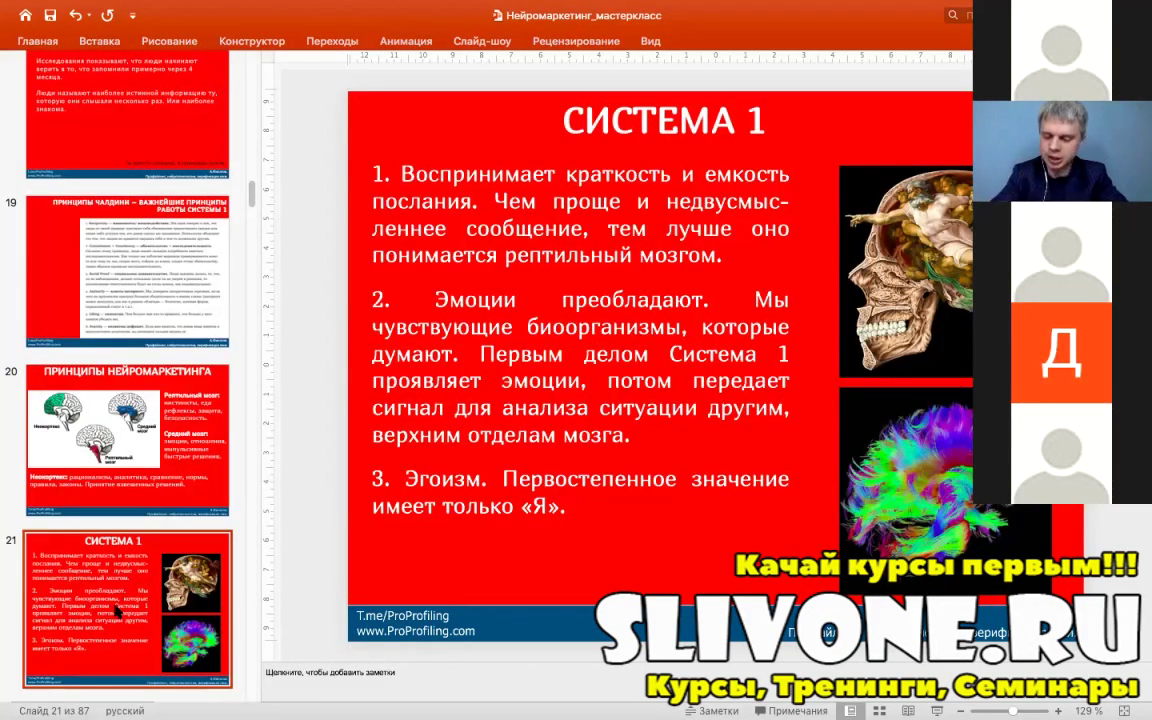Click the русский language indicator
The width and height of the screenshot is (1152, 720).
tap(125, 710)
